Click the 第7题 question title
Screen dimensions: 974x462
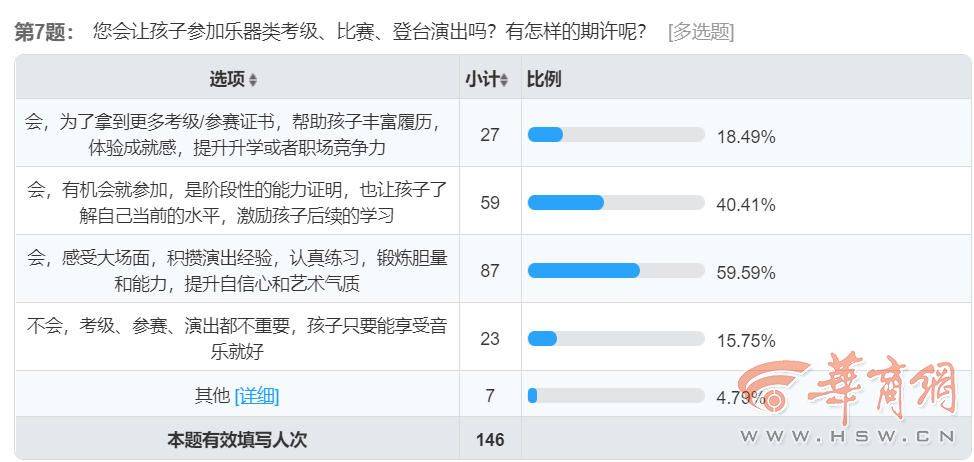click(x=45, y=31)
